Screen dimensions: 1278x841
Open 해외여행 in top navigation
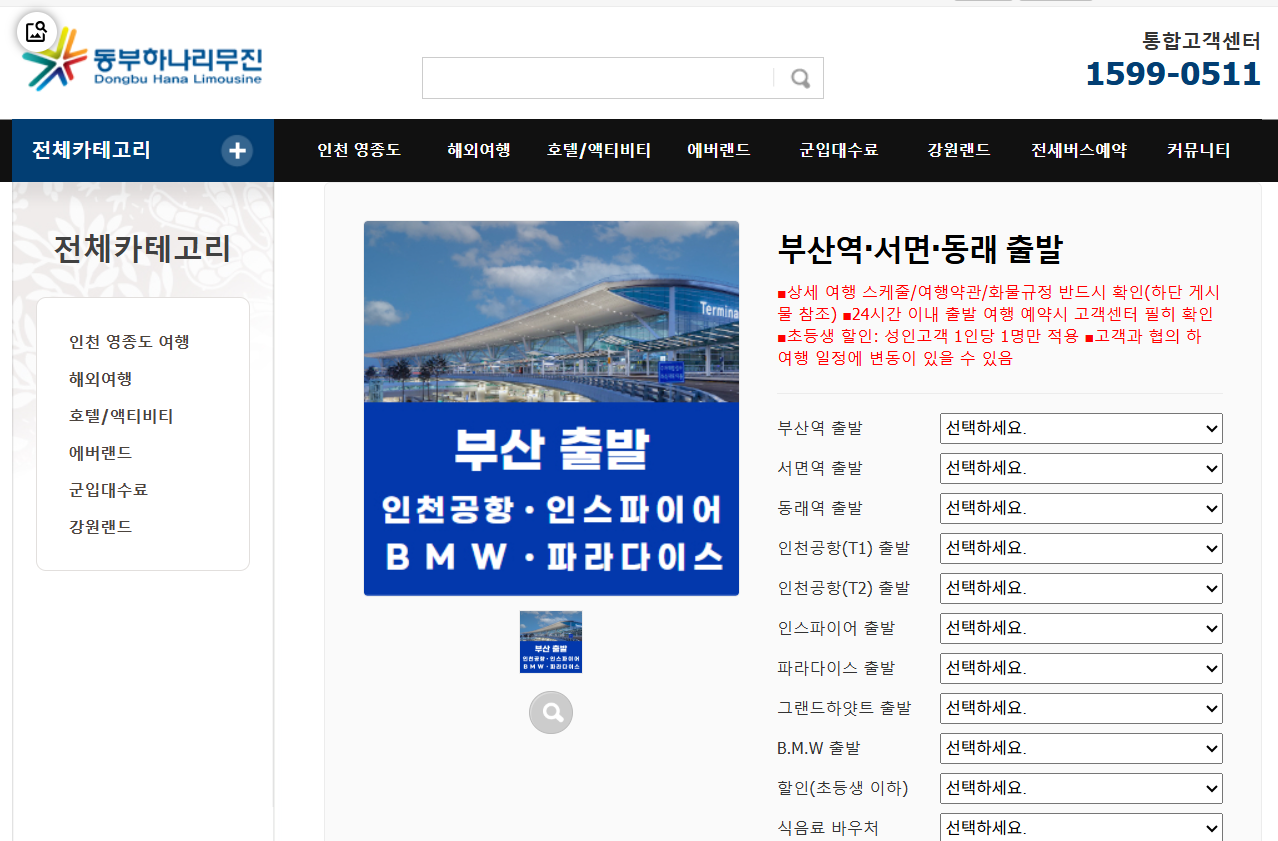pyautogui.click(x=479, y=150)
